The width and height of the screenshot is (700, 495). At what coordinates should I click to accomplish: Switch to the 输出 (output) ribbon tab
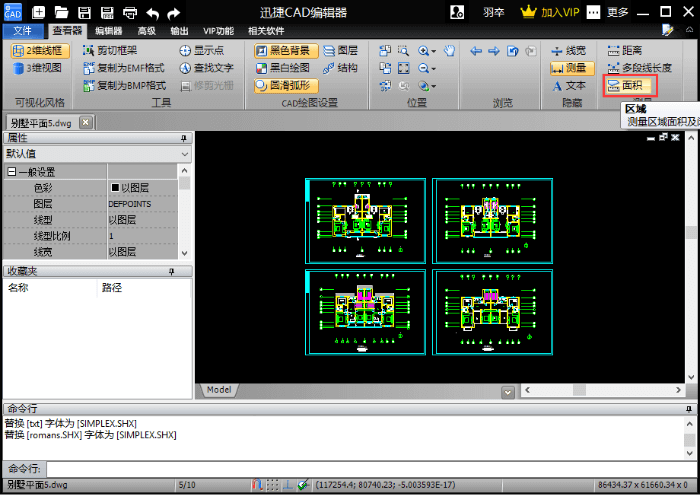pyautogui.click(x=179, y=31)
